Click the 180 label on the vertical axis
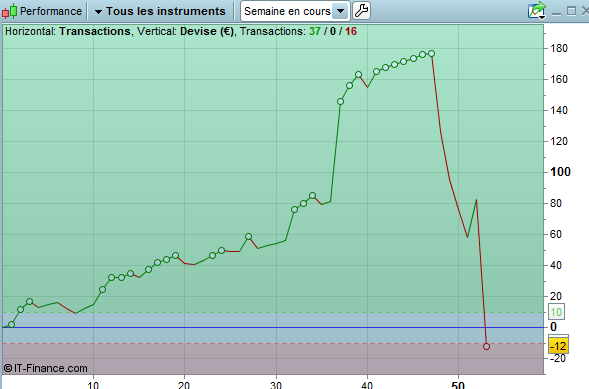The width and height of the screenshot is (589, 389). pyautogui.click(x=559, y=48)
